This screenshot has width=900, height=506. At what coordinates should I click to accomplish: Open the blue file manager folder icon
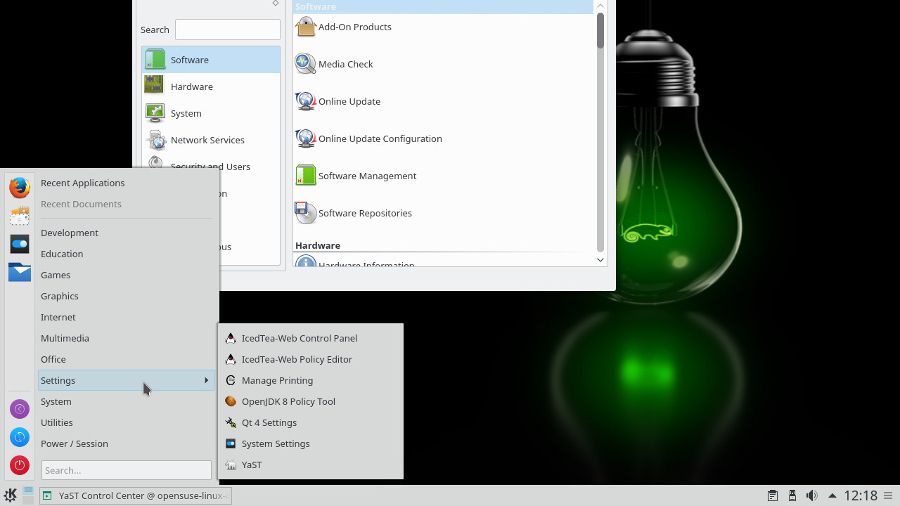tap(20, 272)
